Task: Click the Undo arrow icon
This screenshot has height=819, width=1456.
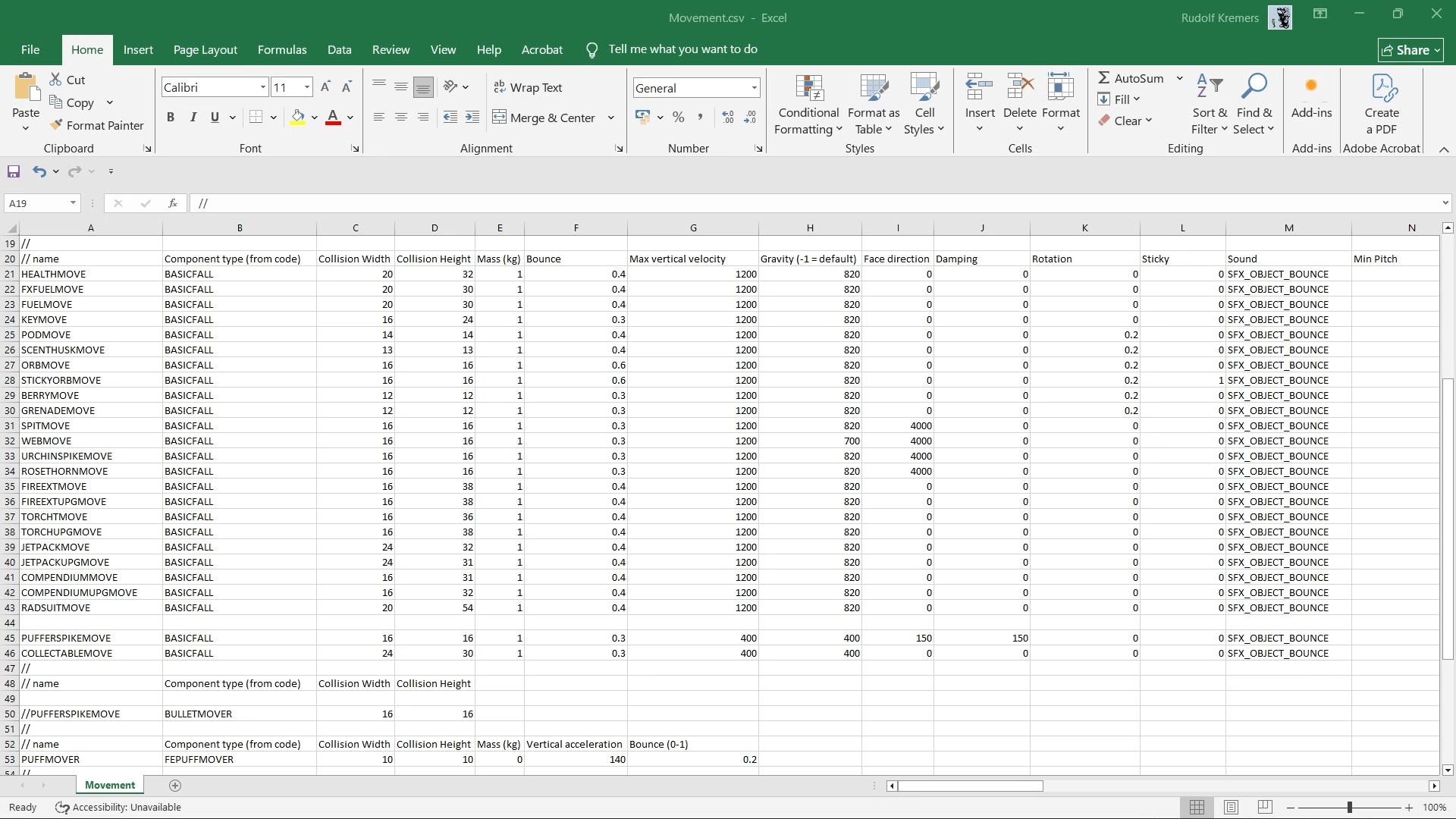Action: tap(39, 171)
